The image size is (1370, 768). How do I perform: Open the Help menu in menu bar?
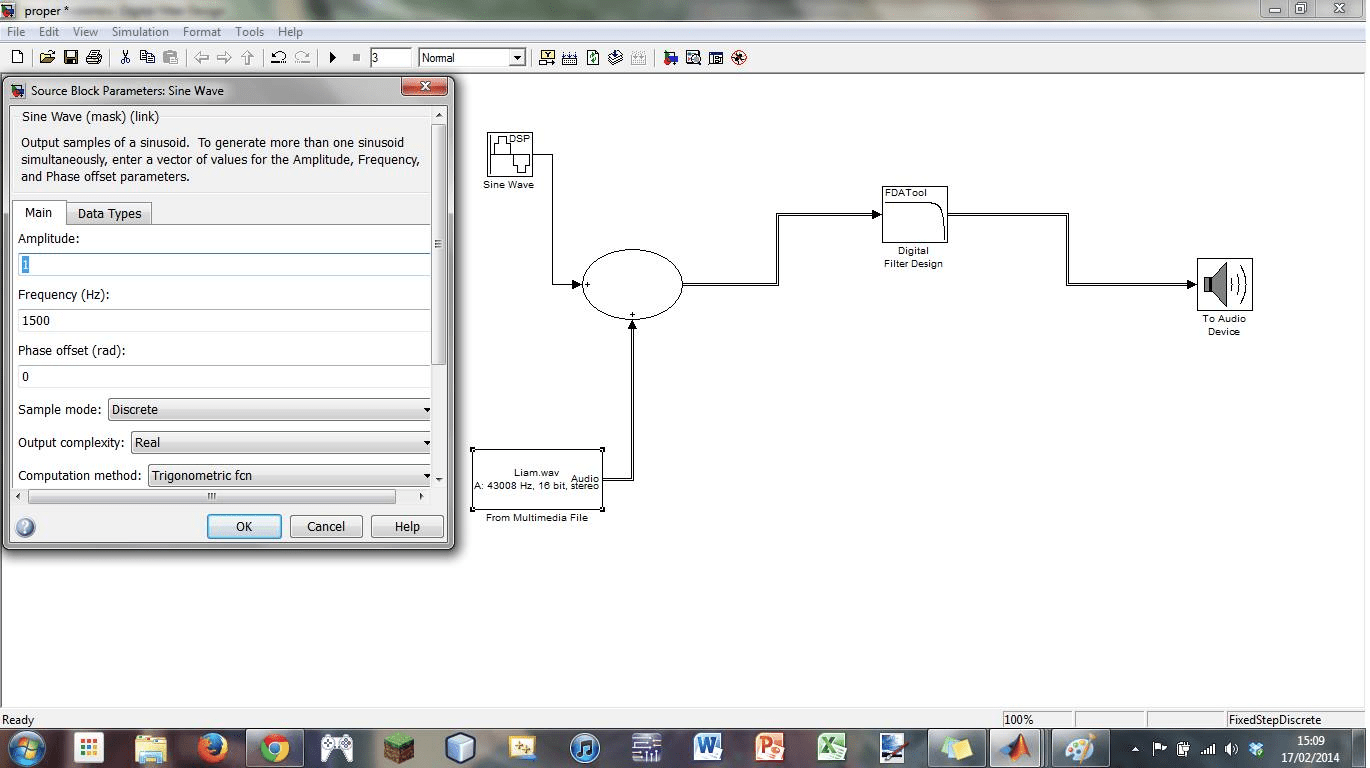tap(290, 32)
